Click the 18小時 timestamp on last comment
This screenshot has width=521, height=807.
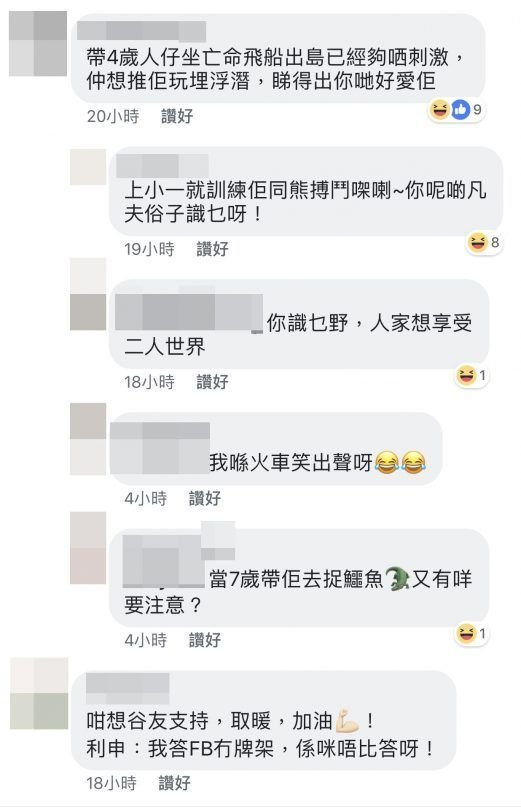pyautogui.click(x=111, y=783)
